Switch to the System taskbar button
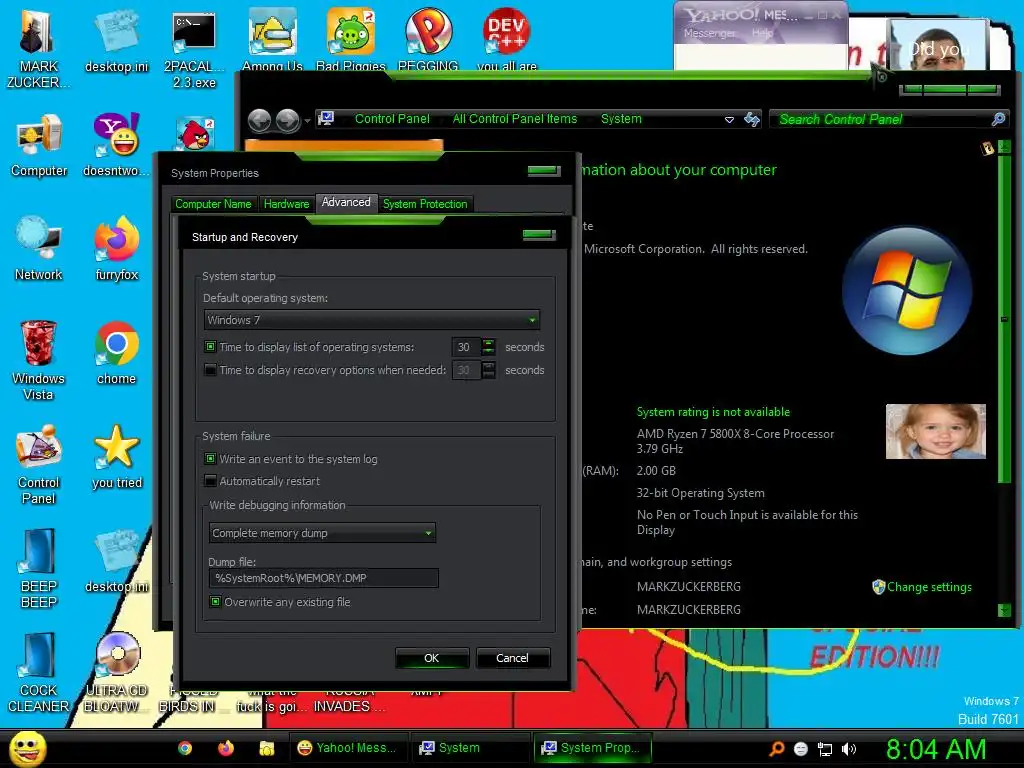The width and height of the screenshot is (1024, 768). (x=470, y=748)
